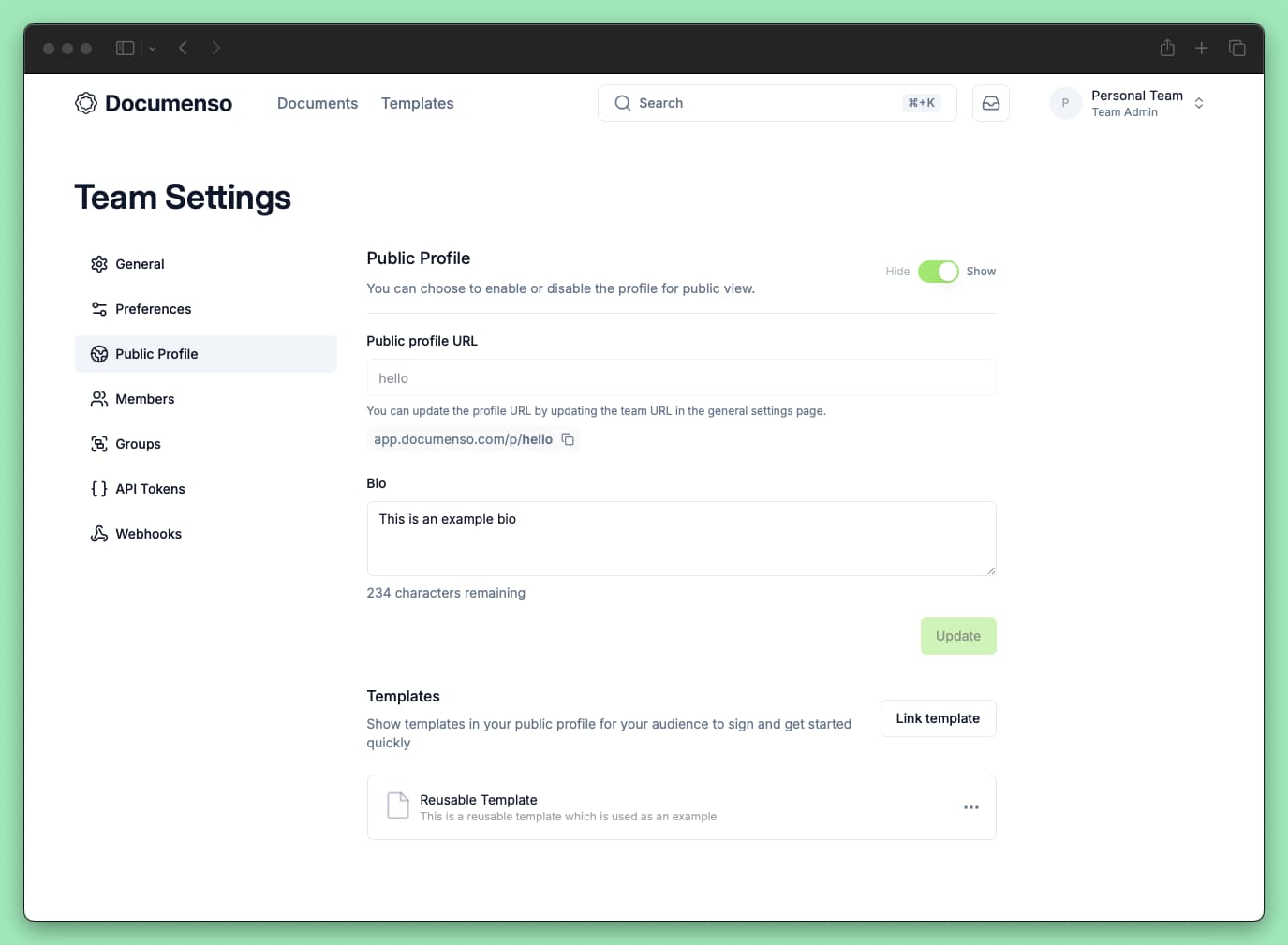
Task: Open the inbox icon near the profile
Action: tap(990, 103)
